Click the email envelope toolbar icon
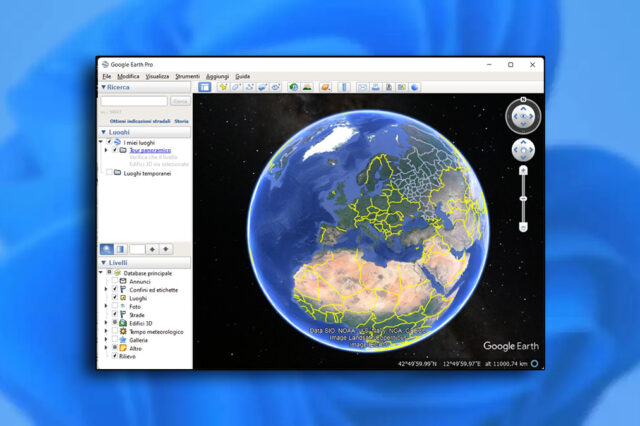 click(x=361, y=87)
